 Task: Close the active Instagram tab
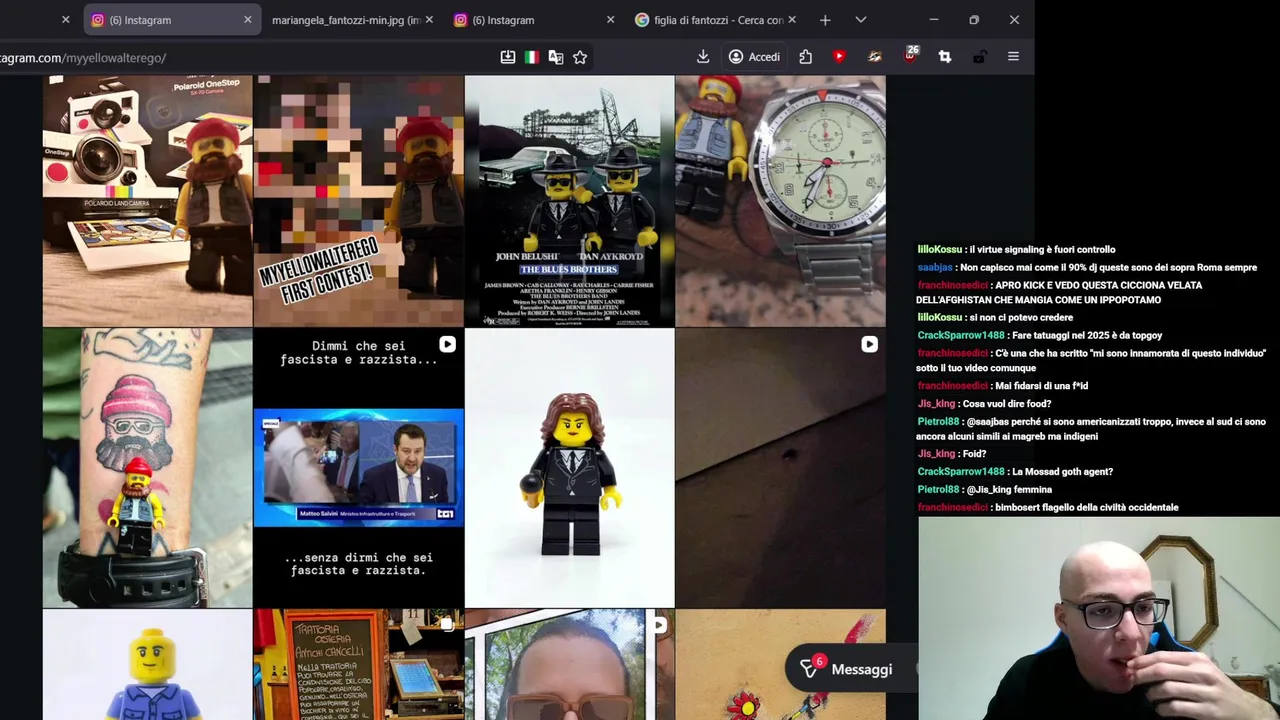pyautogui.click(x=248, y=20)
